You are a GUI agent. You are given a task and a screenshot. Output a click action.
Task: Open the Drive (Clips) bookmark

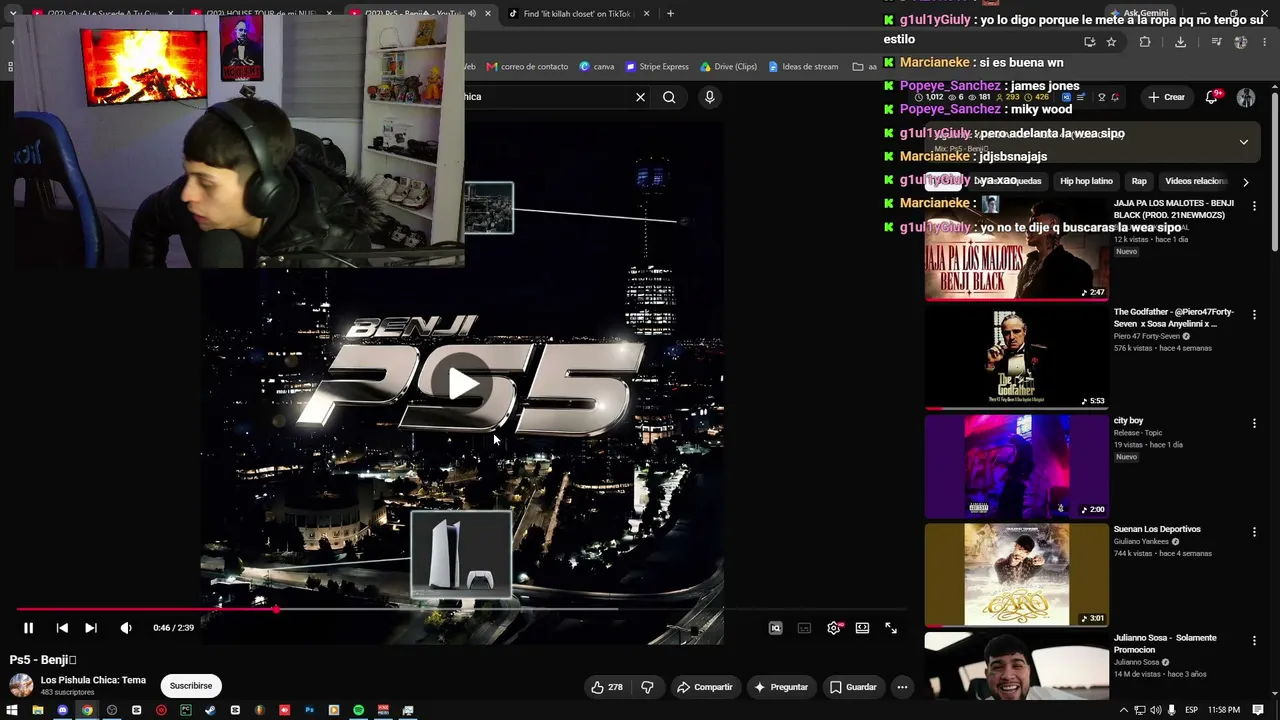[728, 67]
